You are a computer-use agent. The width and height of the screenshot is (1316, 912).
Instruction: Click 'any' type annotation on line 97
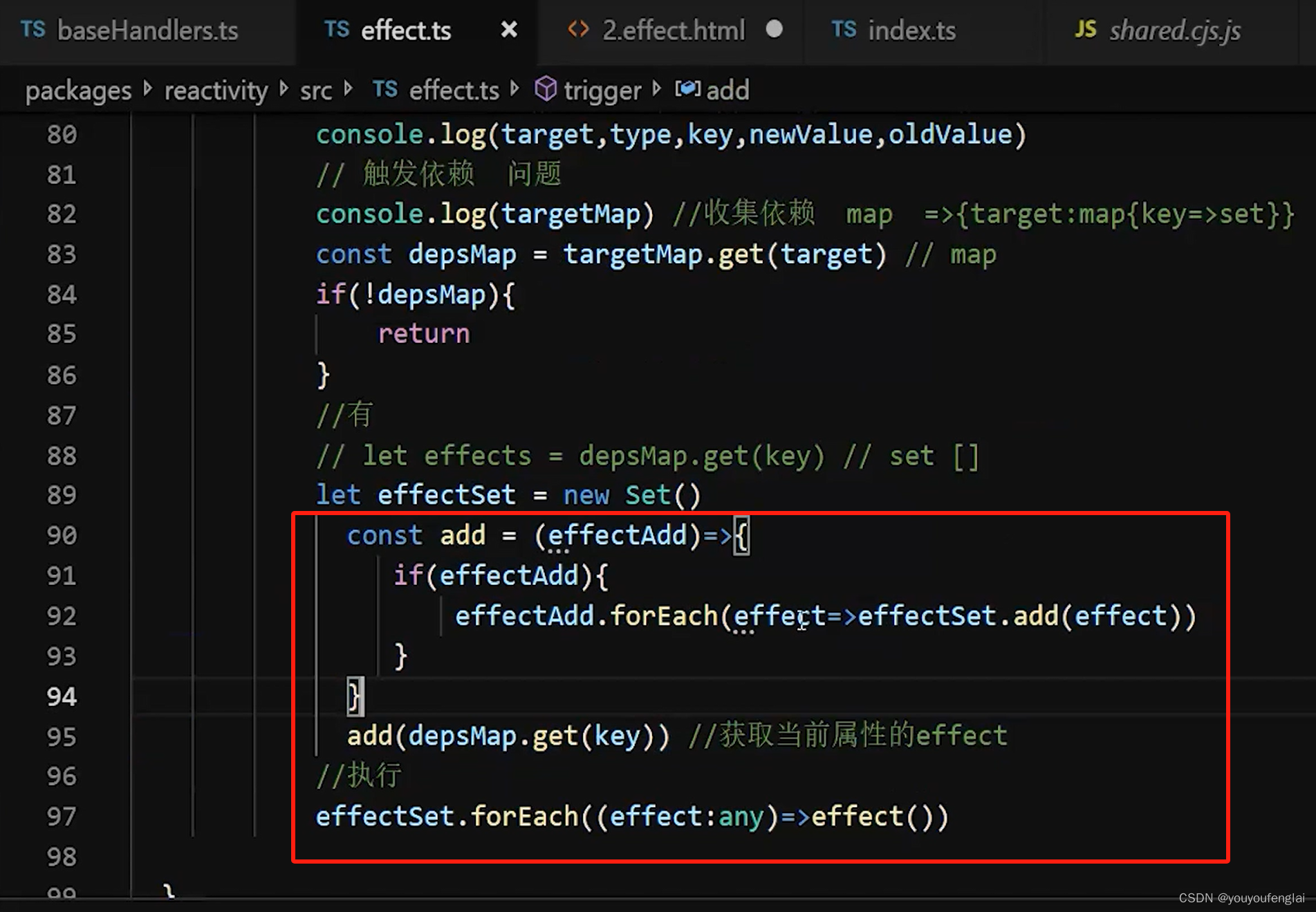click(x=741, y=818)
